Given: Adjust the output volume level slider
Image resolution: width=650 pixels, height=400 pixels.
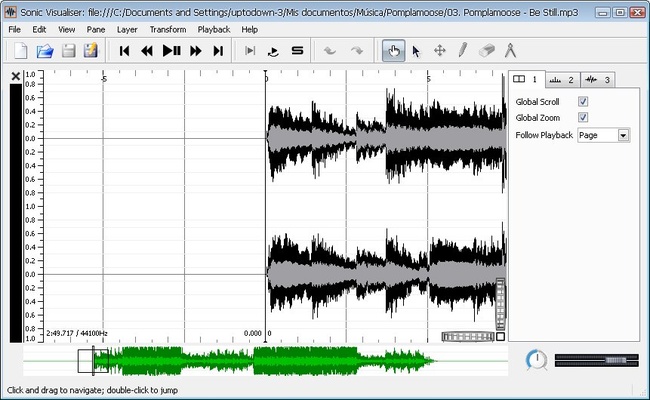Looking at the screenshot, I should click(596, 360).
